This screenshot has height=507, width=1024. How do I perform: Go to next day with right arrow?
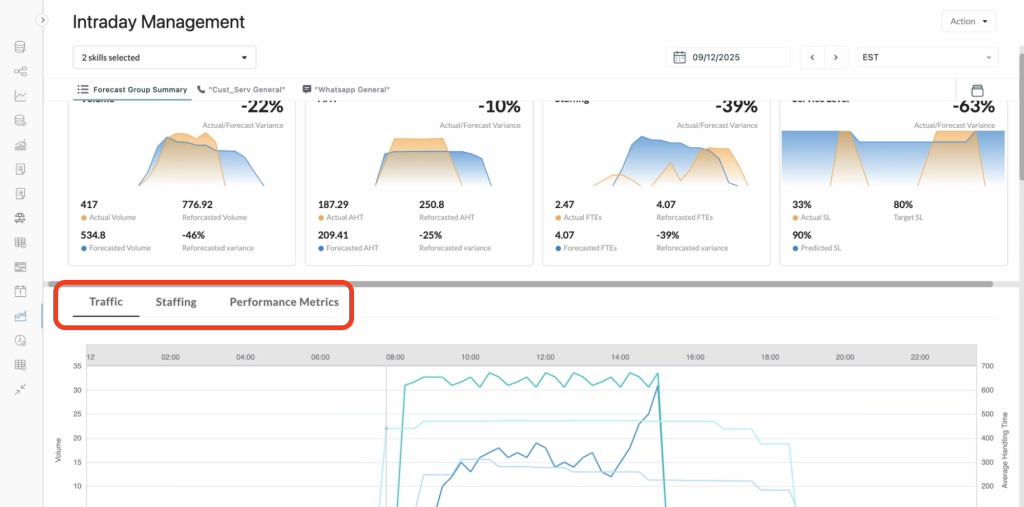point(836,58)
